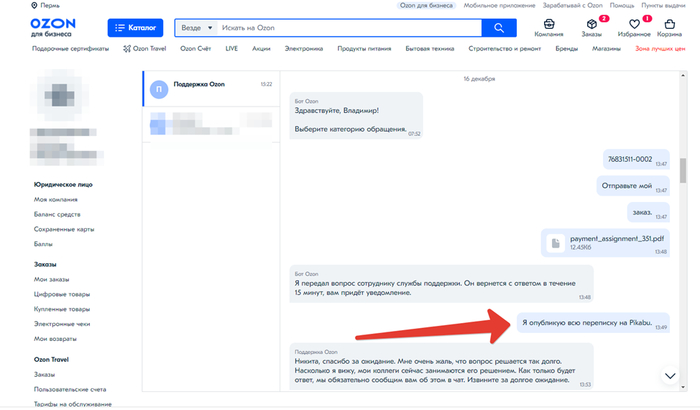
Task: Click chat scrollbar up arrow
Action: click(x=683, y=75)
